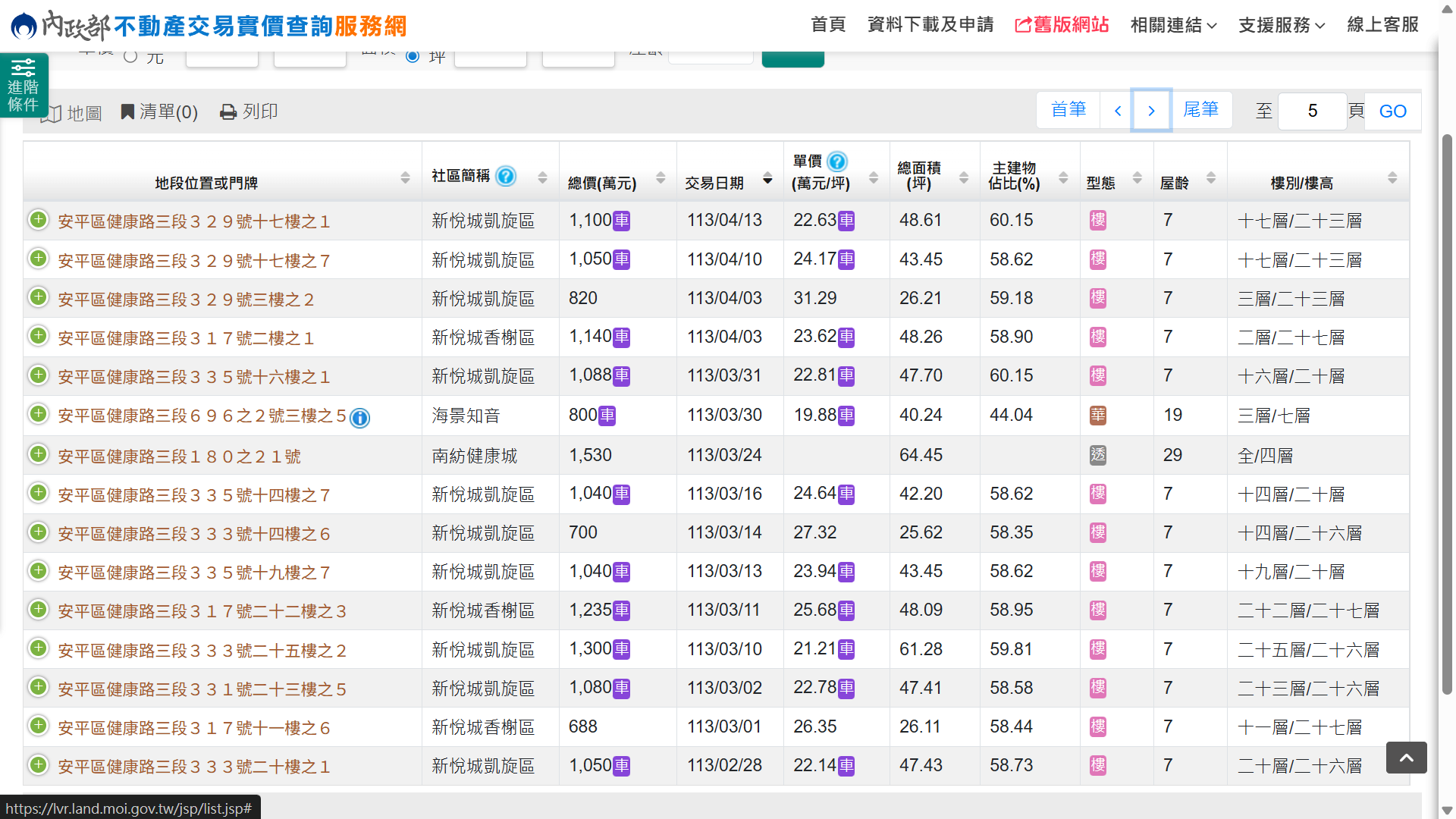Click help icon next to 單價
The height and width of the screenshot is (819, 1456).
837,162
